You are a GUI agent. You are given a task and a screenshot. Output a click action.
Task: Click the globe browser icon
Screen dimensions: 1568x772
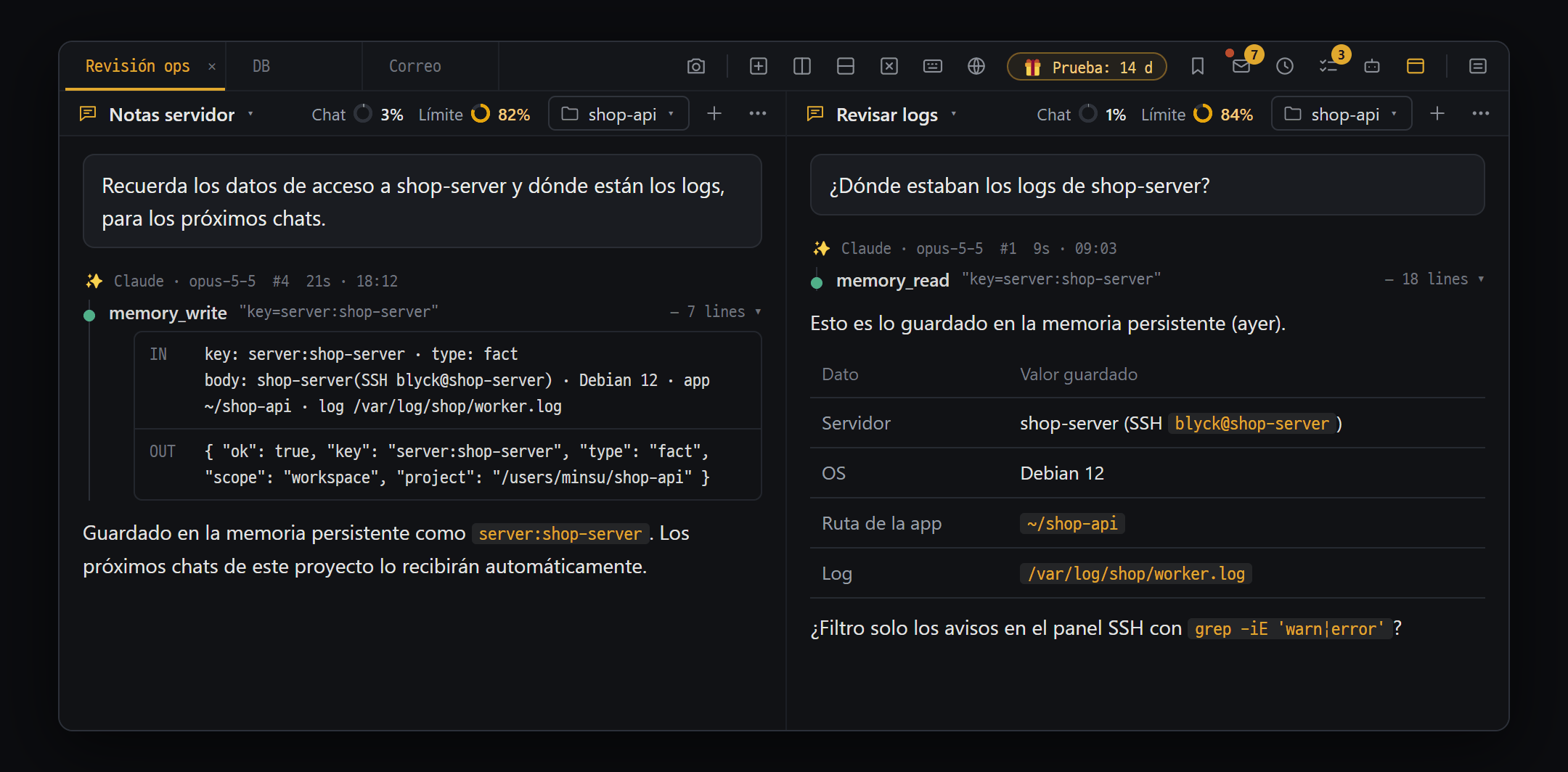pos(976,67)
